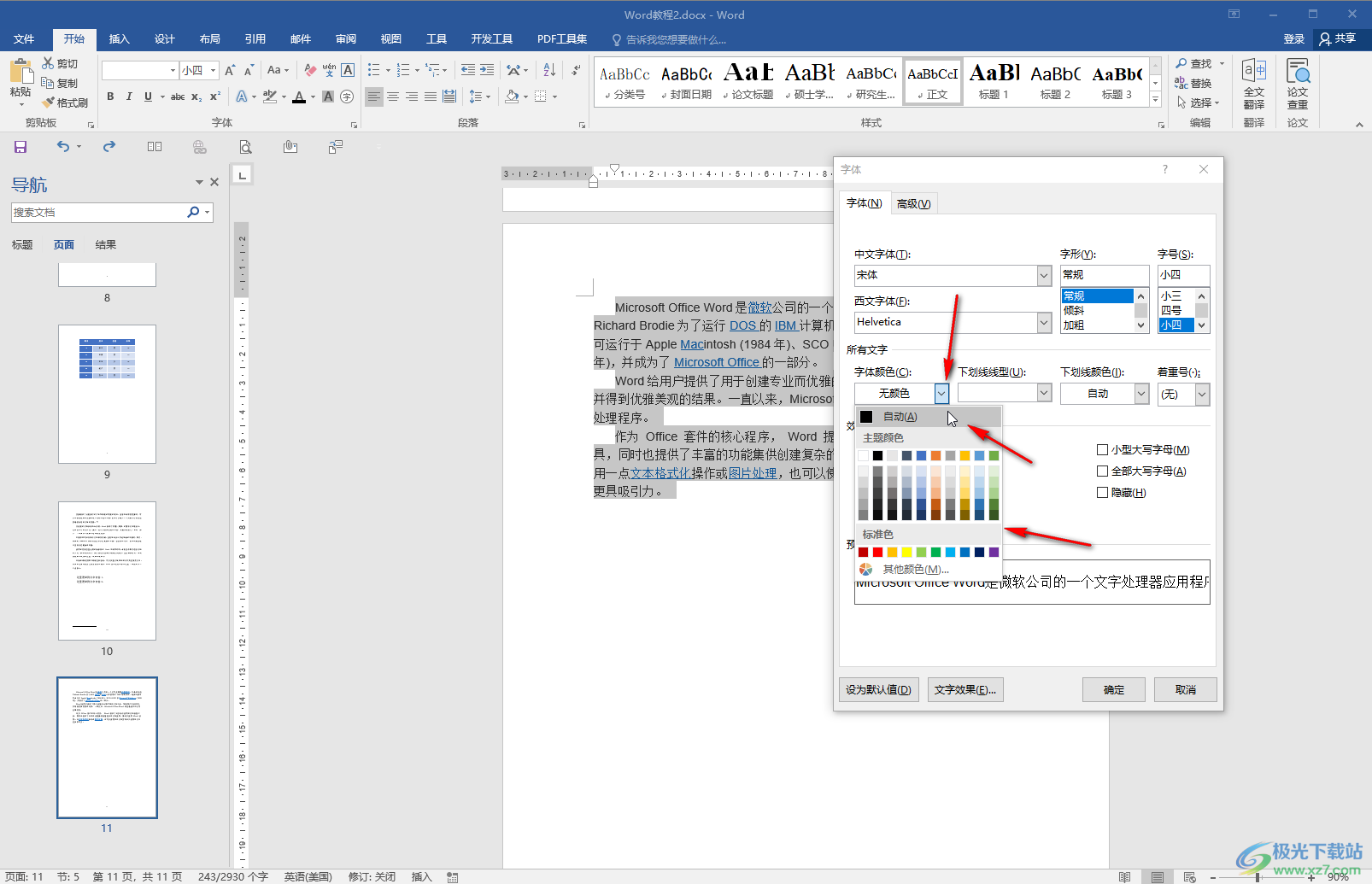
Task: Click the 搜索文档 search field
Action: [98, 213]
